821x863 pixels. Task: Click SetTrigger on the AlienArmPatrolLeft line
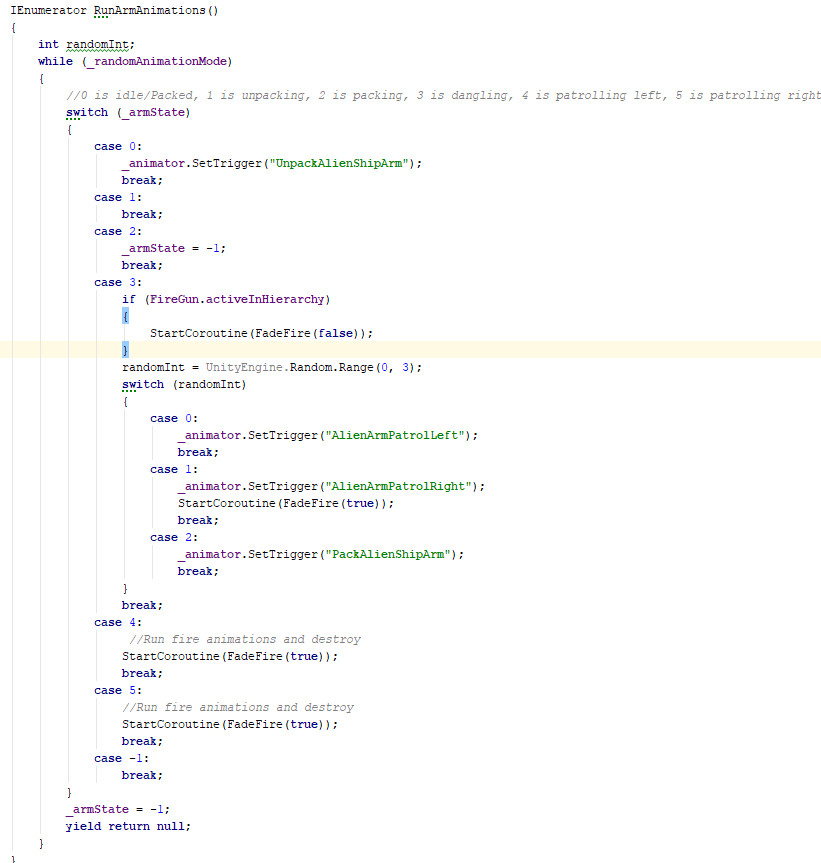click(x=282, y=435)
